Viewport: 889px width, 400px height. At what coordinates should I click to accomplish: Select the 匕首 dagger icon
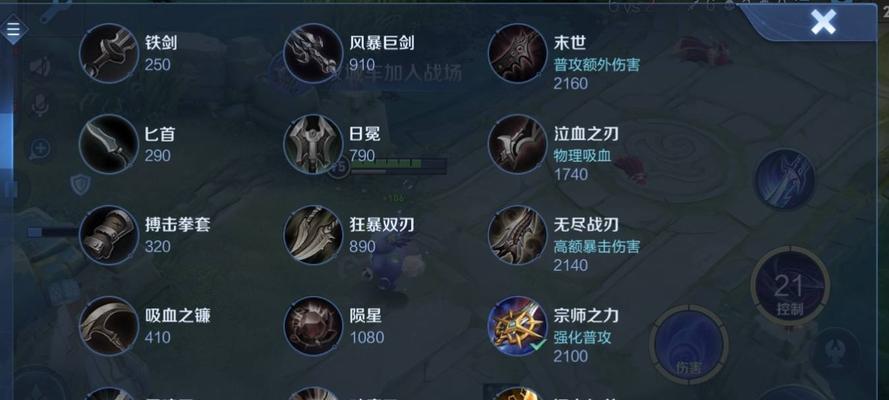[109, 144]
